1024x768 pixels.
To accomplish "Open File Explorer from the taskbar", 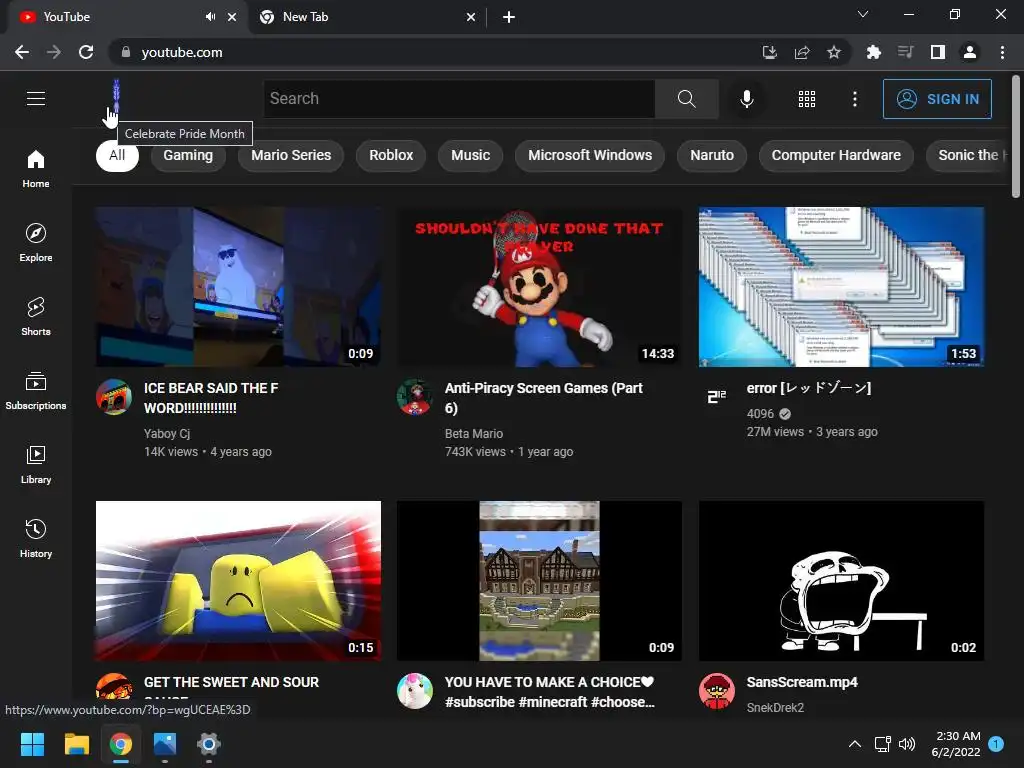I will 76,744.
